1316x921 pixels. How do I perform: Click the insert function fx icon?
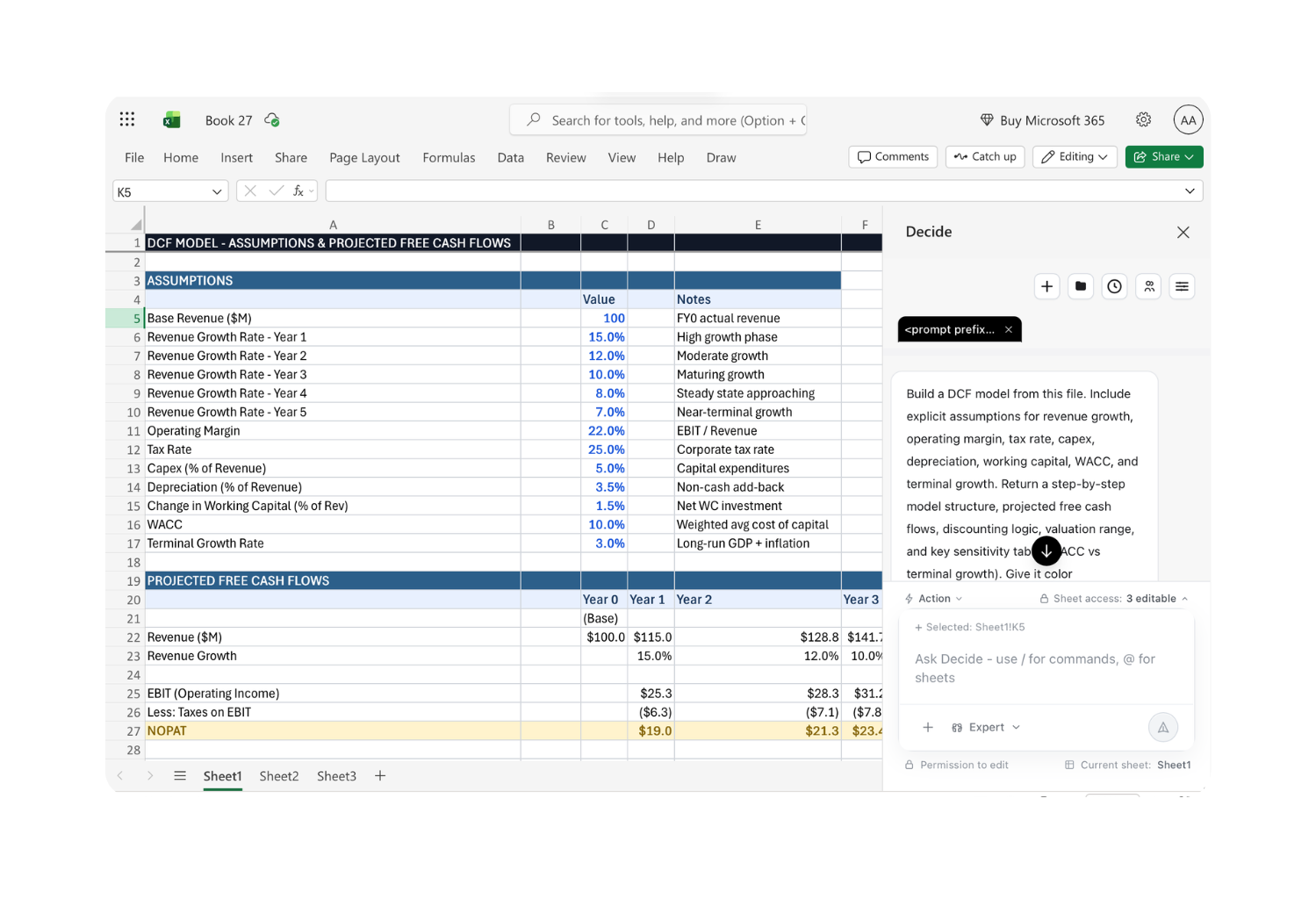coord(298,191)
